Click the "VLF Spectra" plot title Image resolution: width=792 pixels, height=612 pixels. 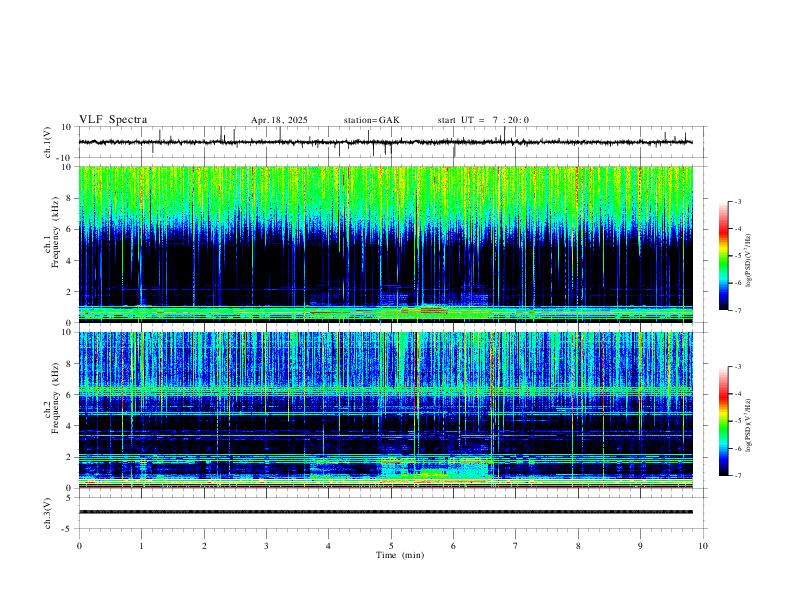tap(113, 120)
